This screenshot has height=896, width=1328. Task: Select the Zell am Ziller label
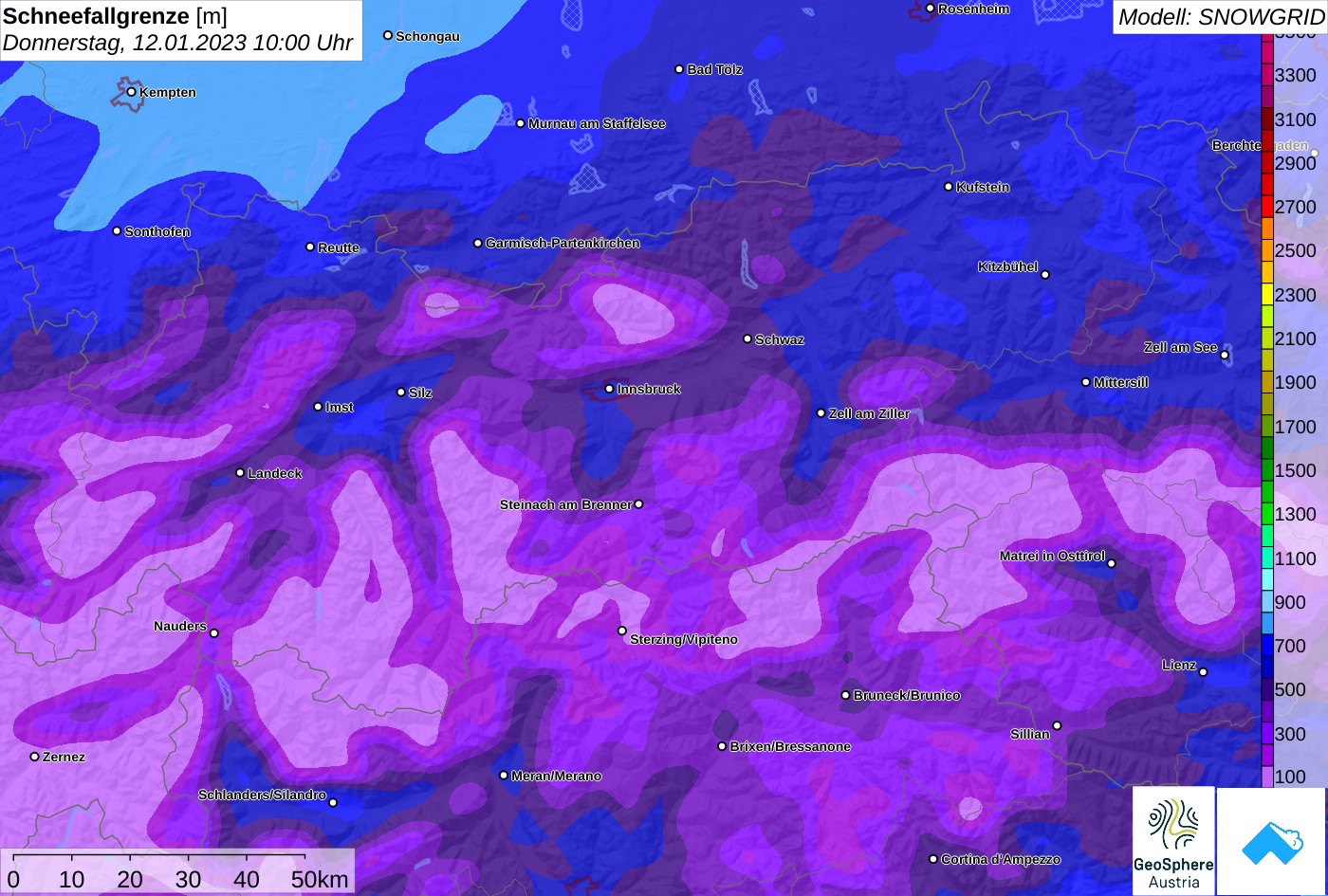pyautogui.click(x=870, y=413)
